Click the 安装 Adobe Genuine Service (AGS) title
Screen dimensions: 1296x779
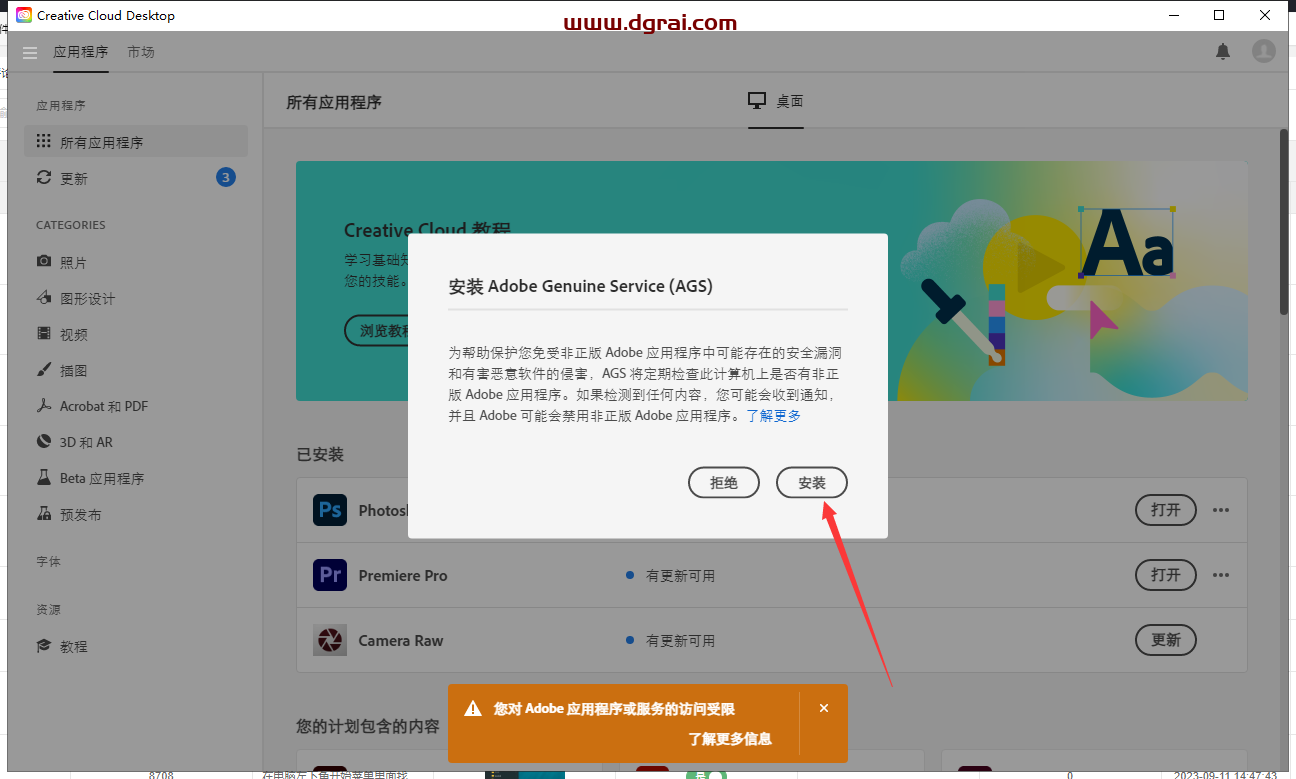point(581,286)
